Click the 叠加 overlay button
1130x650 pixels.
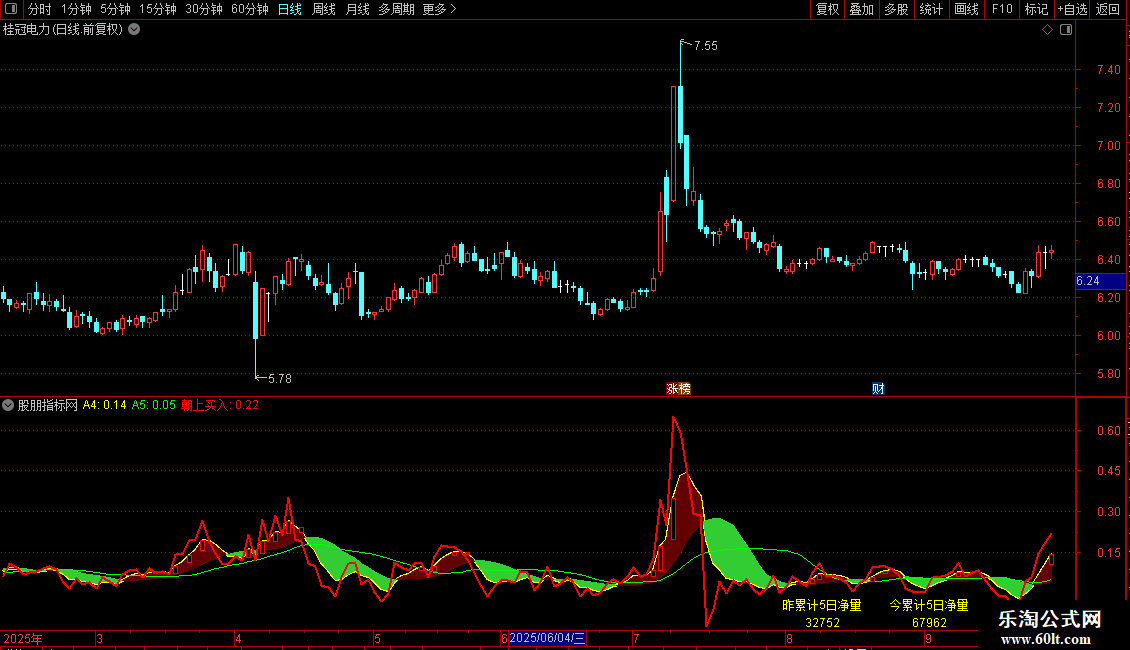tap(862, 9)
